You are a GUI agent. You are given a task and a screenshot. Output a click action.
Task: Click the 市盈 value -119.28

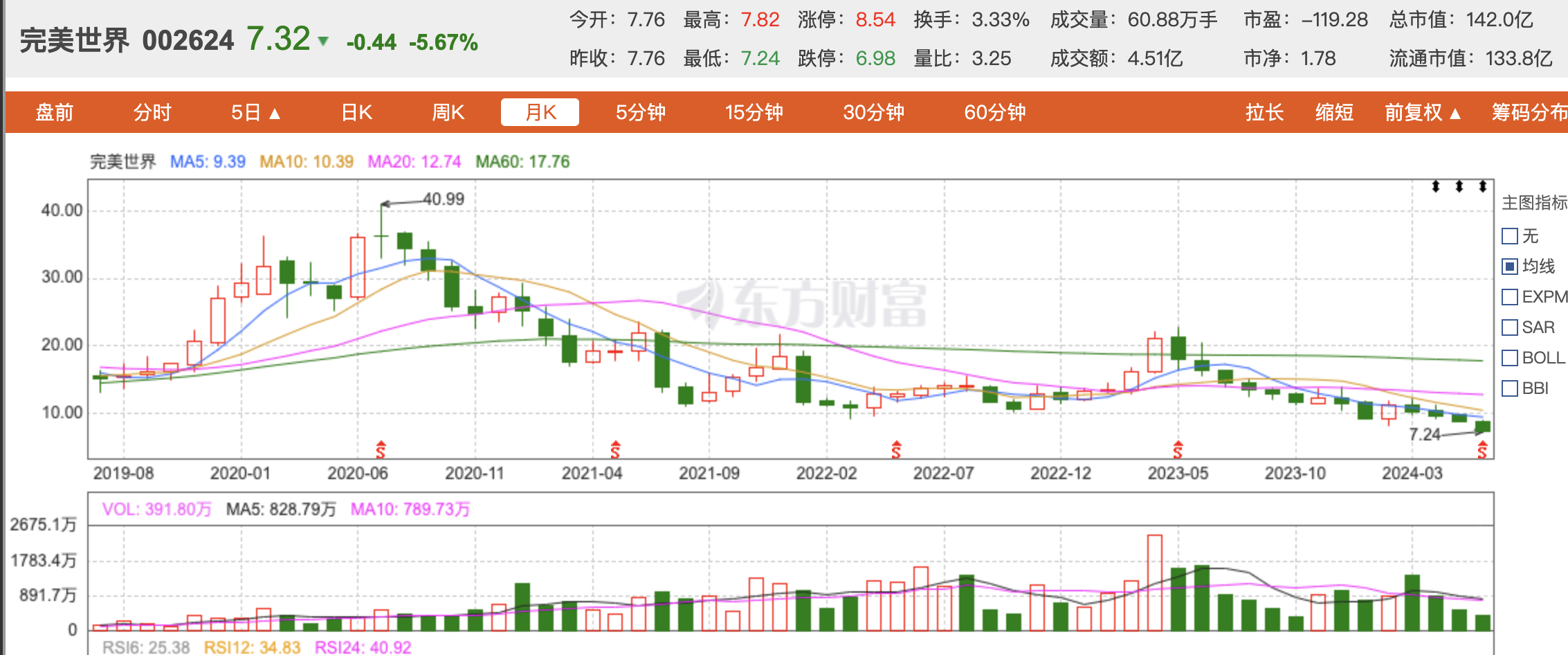pyautogui.click(x=1335, y=19)
